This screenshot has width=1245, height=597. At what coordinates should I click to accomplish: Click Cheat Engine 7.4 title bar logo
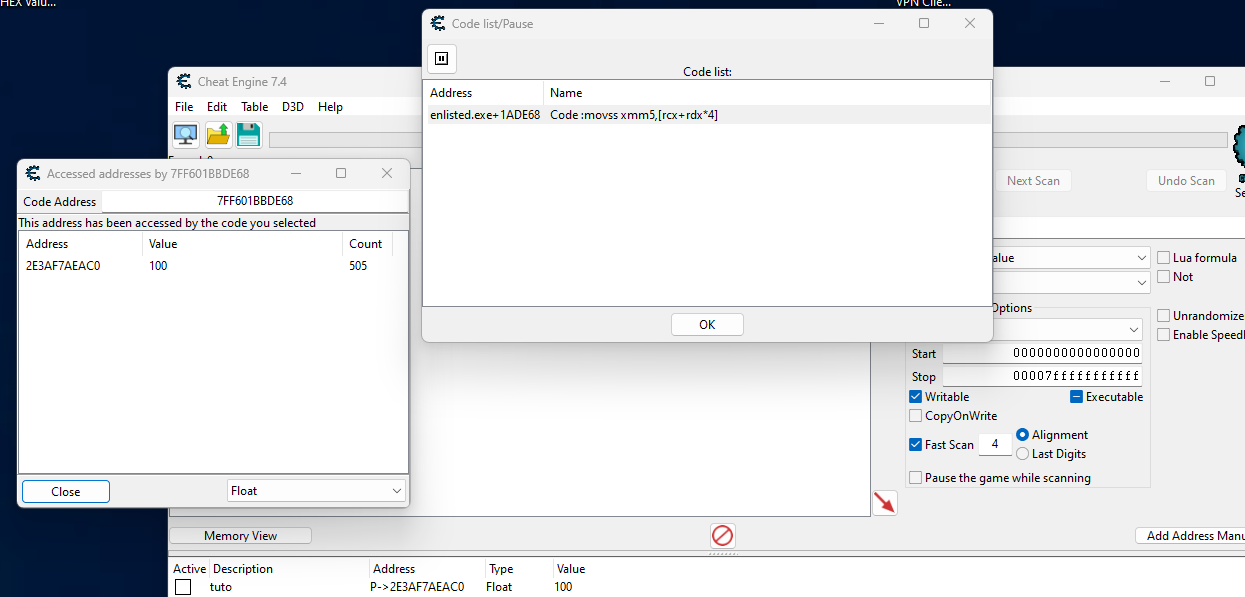pyautogui.click(x=184, y=81)
